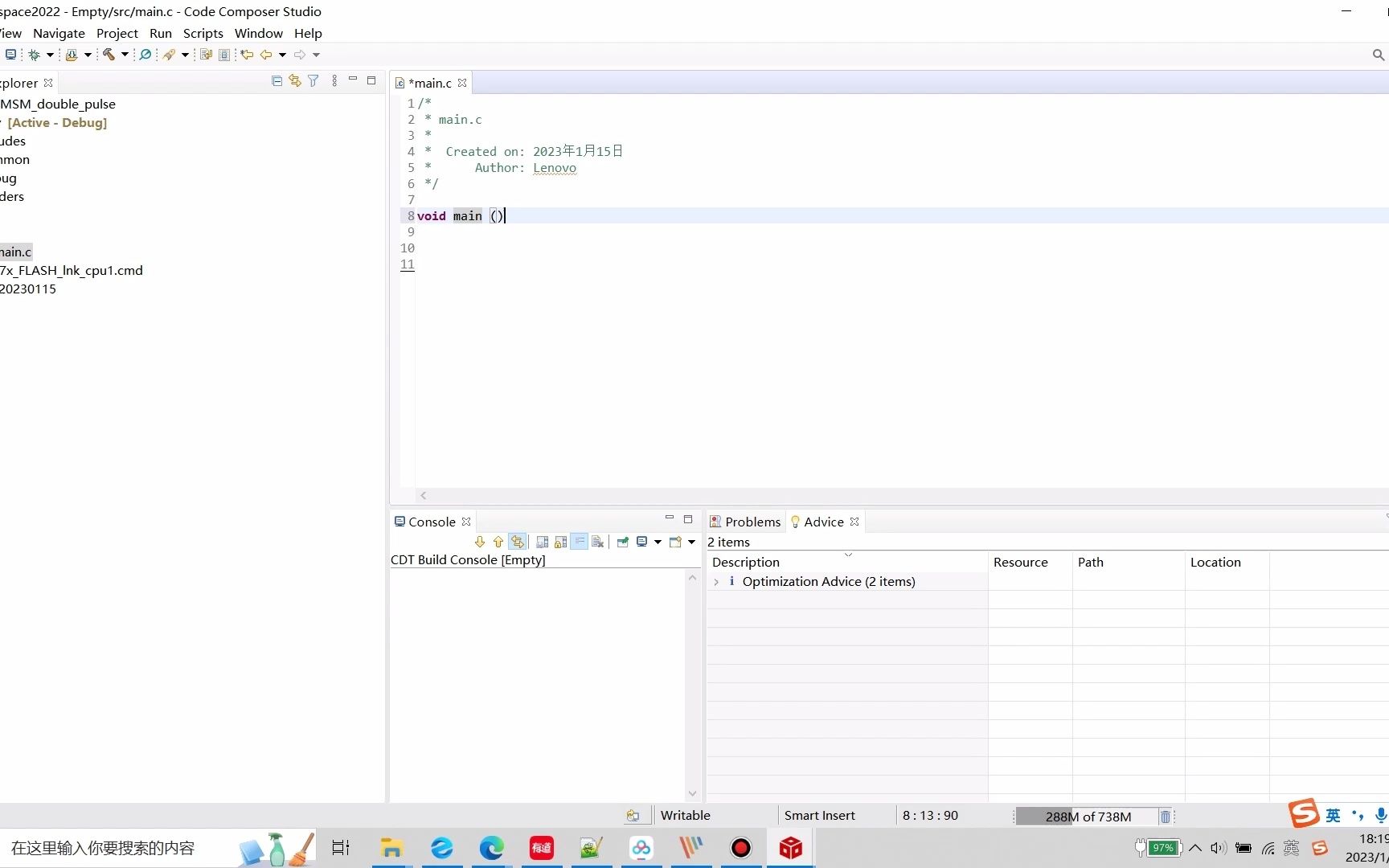Select the FLASH_lnk_cpu1.cmd file in explorer

click(72, 270)
